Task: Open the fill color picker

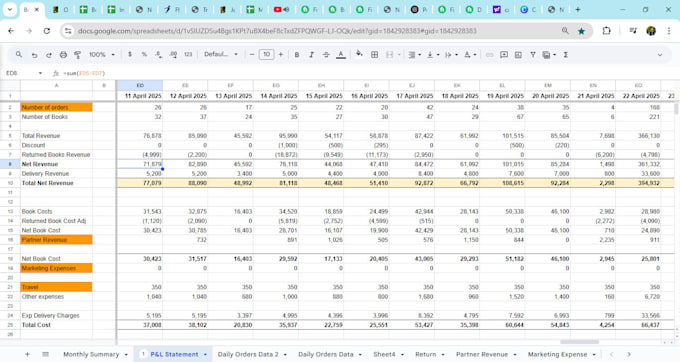Action: [x=359, y=54]
